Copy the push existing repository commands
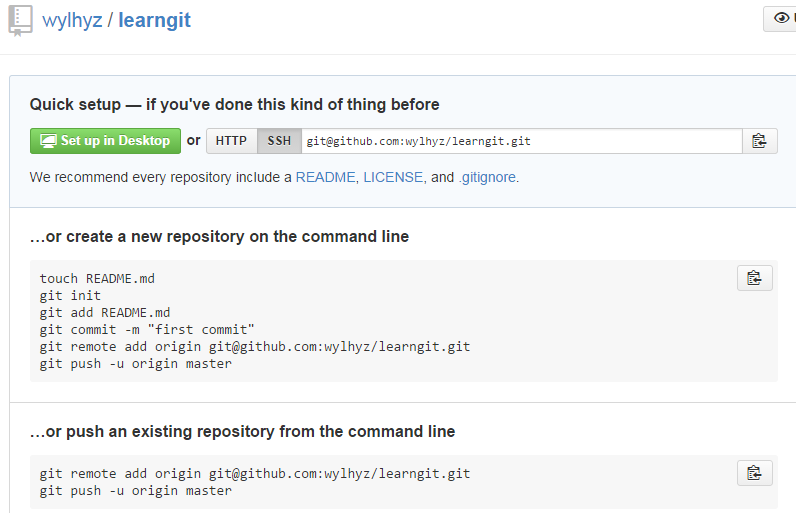 pyautogui.click(x=754, y=473)
